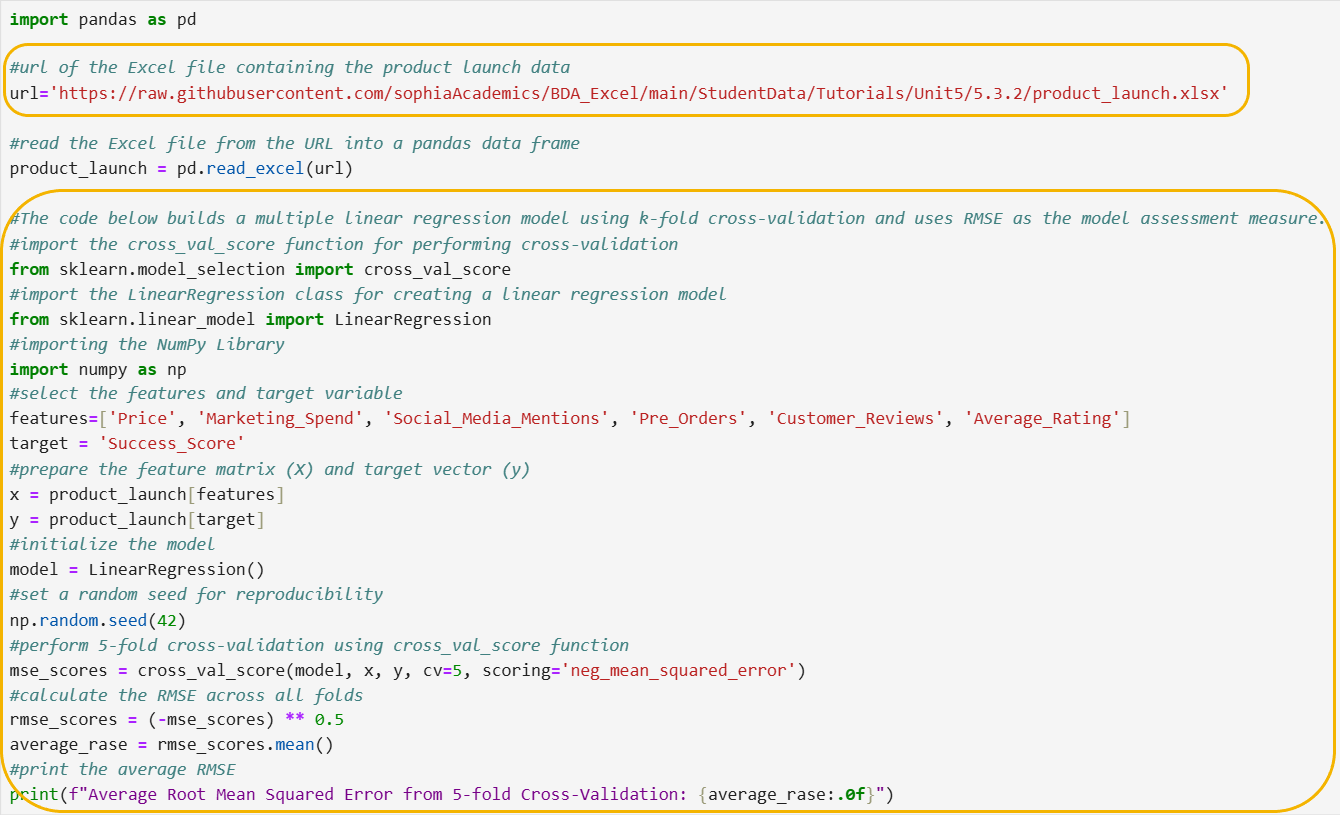Click the 'import numpy as np' line

tap(97, 369)
